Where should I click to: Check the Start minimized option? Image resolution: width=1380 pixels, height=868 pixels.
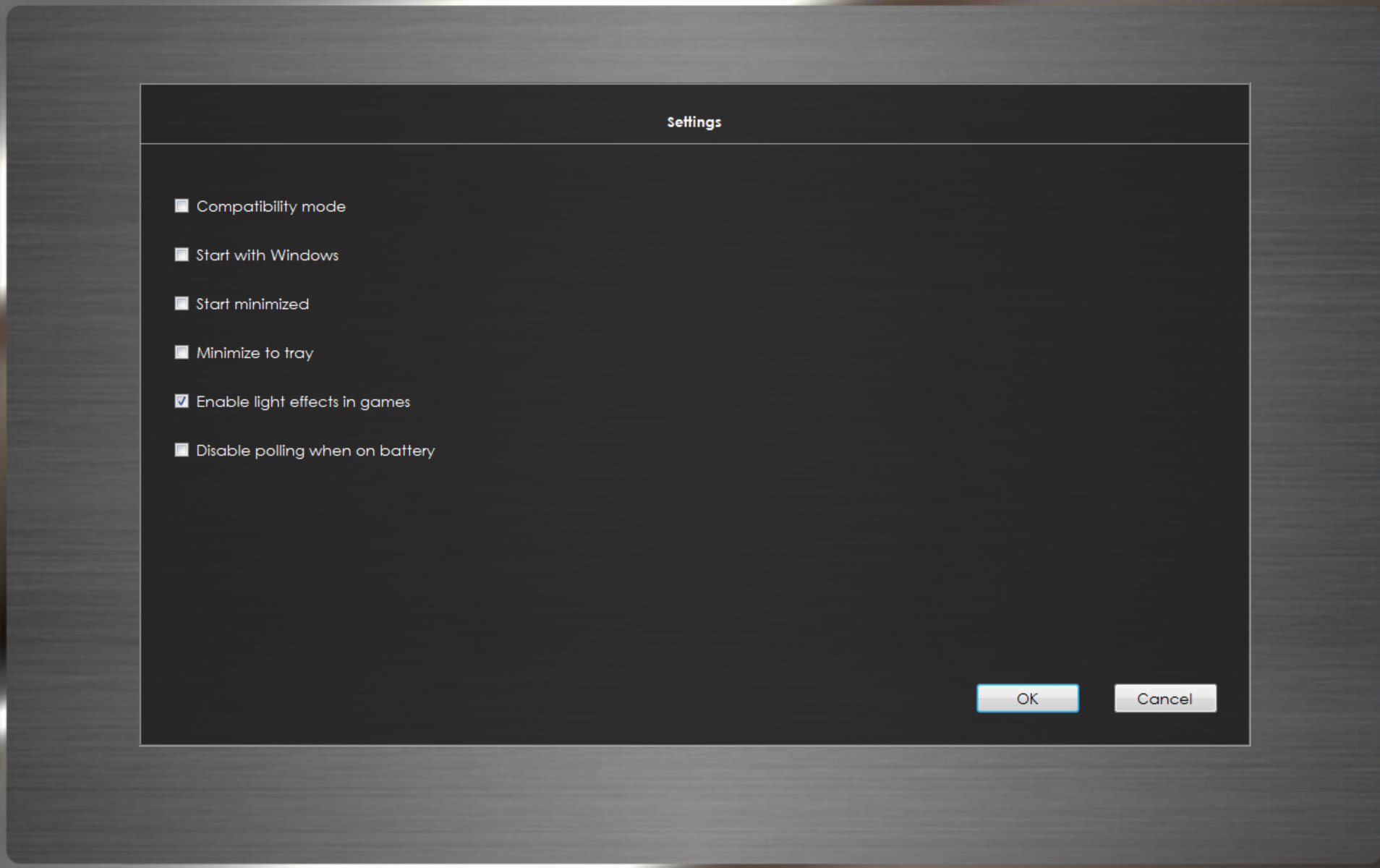tap(182, 304)
